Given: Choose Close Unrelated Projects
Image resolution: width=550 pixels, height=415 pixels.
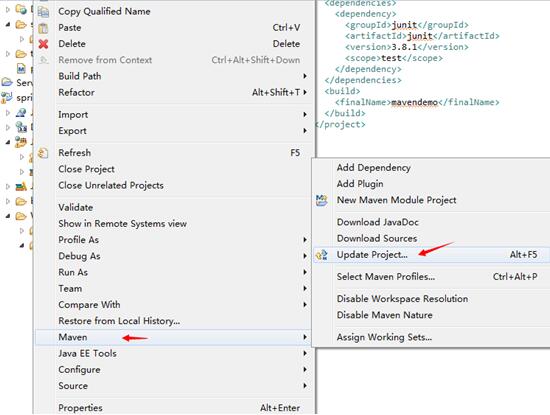Looking at the screenshot, I should click(174, 185).
